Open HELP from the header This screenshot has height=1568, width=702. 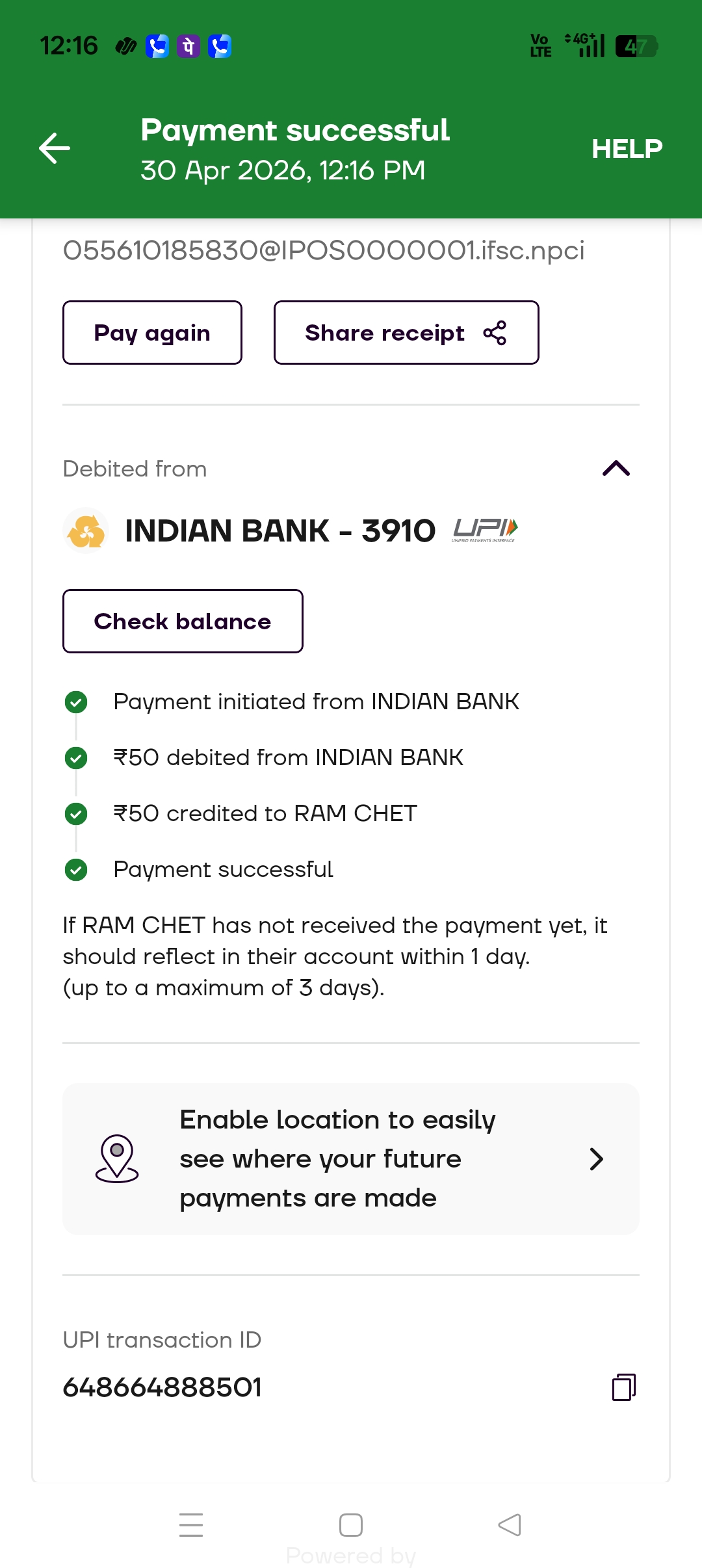[x=627, y=149]
